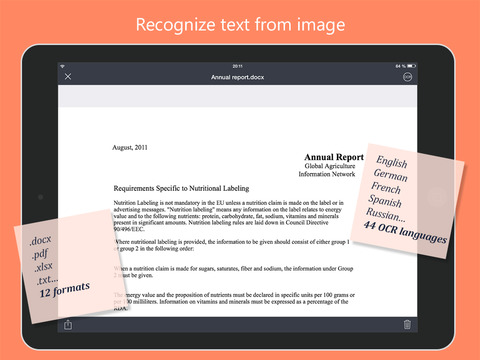The image size is (480, 360).
Task: Click 'Spanish' on the languages note
Action: [385, 201]
